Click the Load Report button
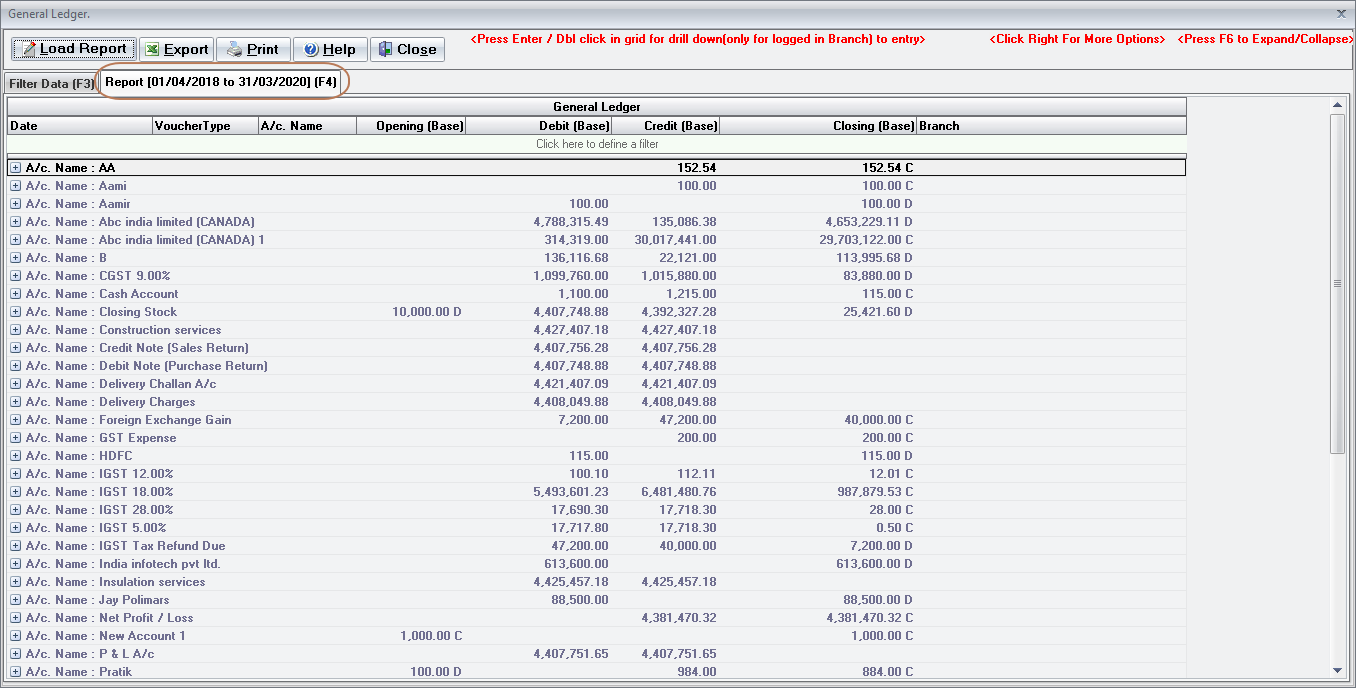The image size is (1356, 688). 74,49
